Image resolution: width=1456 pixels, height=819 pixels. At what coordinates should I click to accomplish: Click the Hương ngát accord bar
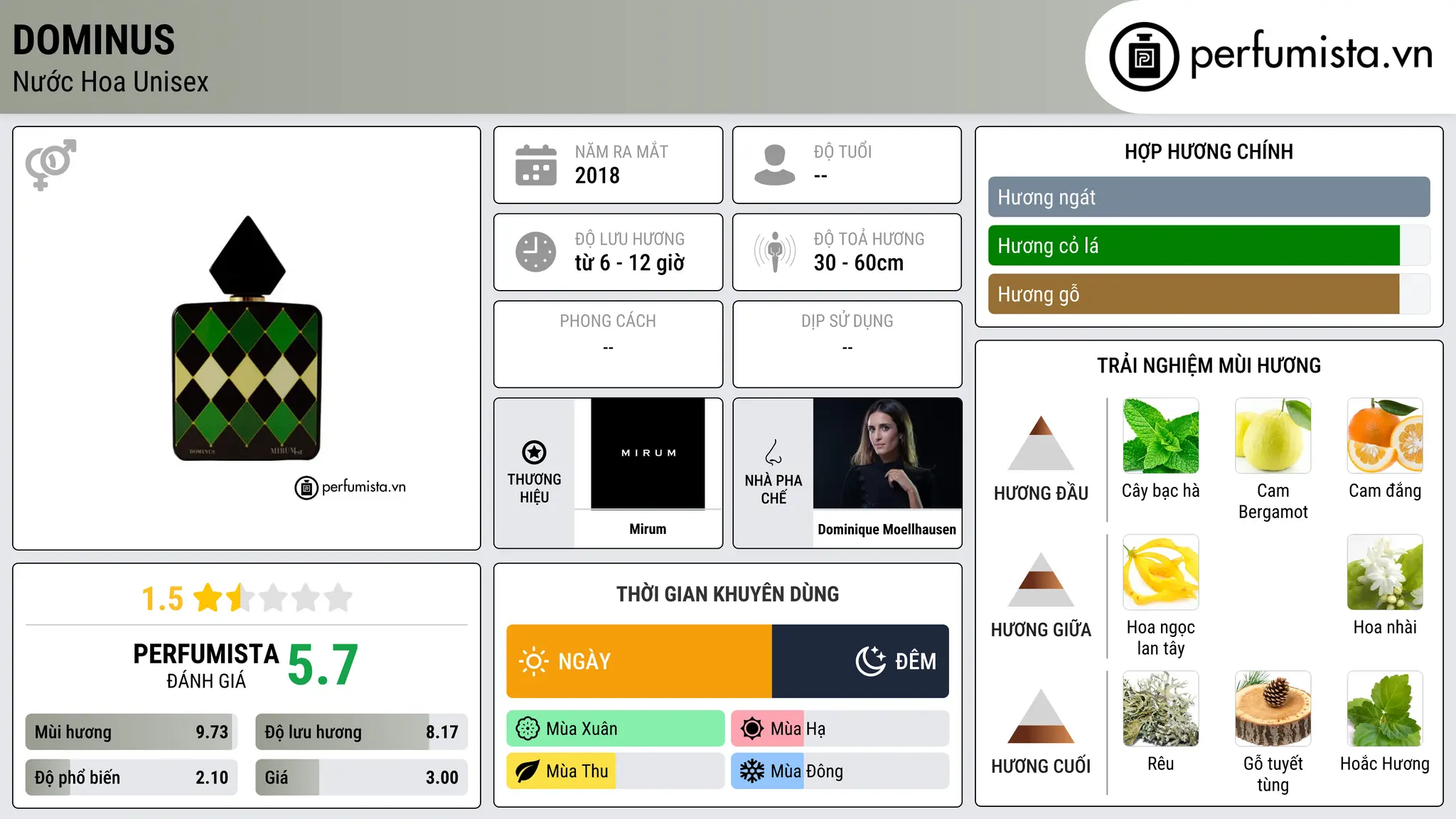point(1209,197)
